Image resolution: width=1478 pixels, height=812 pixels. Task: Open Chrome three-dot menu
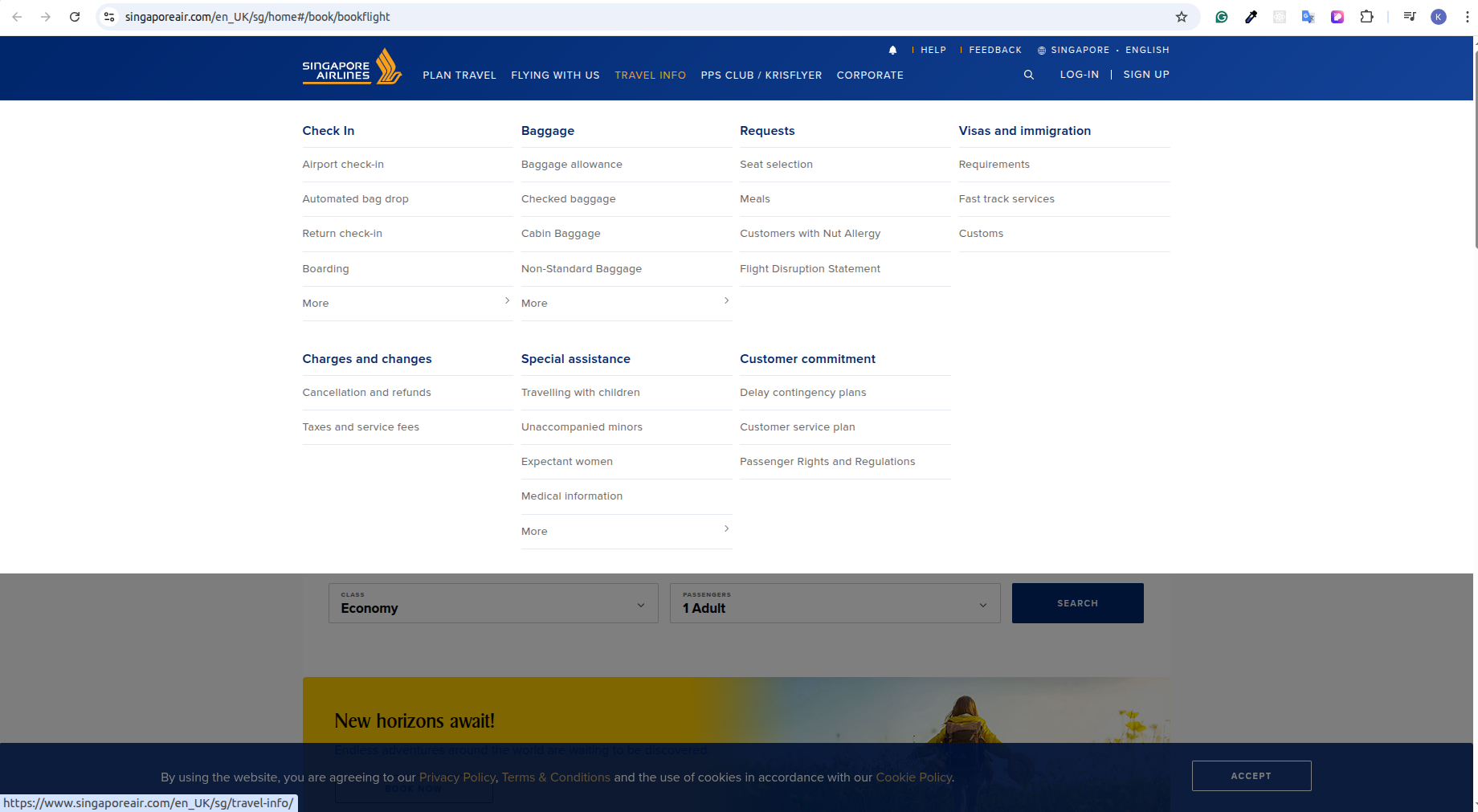(1467, 17)
